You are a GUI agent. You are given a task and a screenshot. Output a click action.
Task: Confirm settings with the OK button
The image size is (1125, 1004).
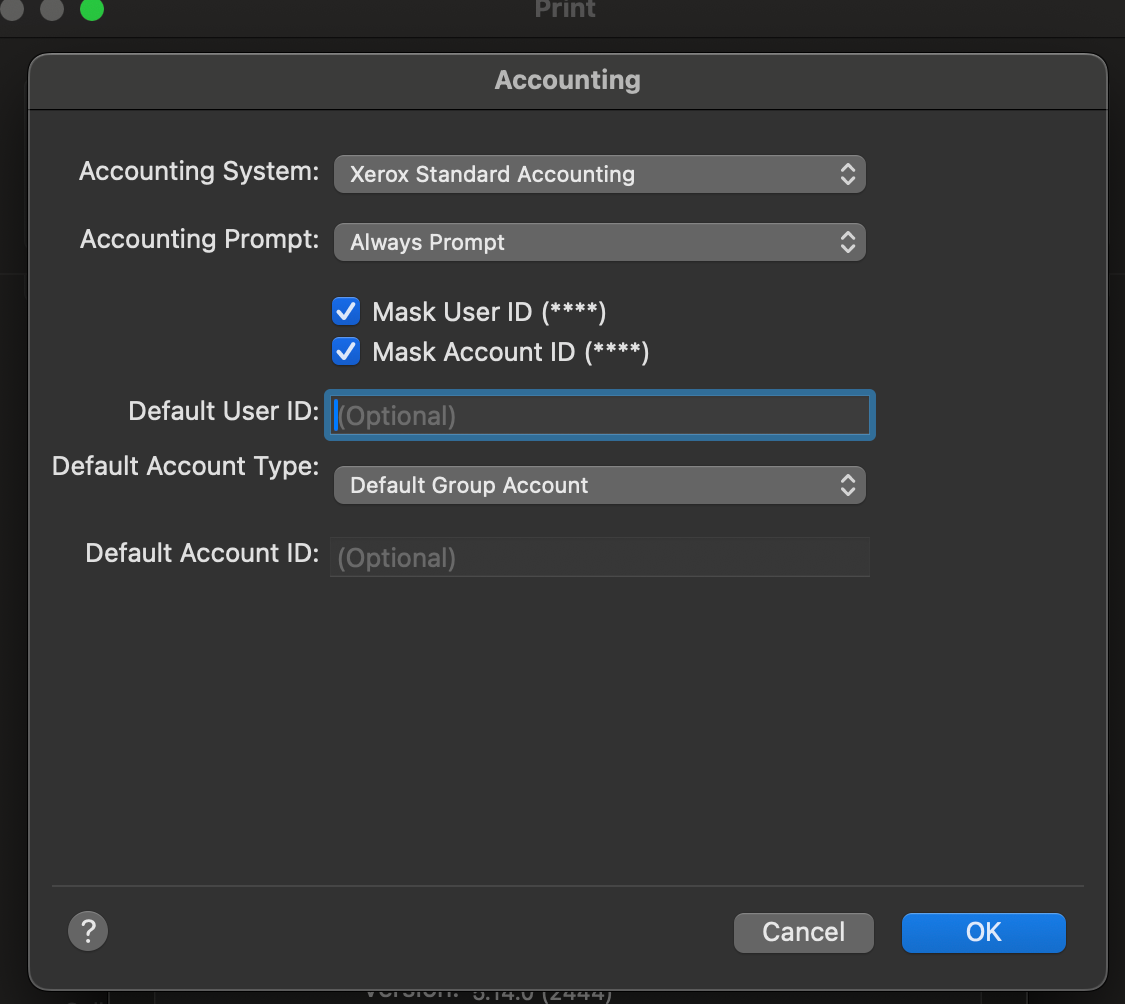tap(983, 932)
